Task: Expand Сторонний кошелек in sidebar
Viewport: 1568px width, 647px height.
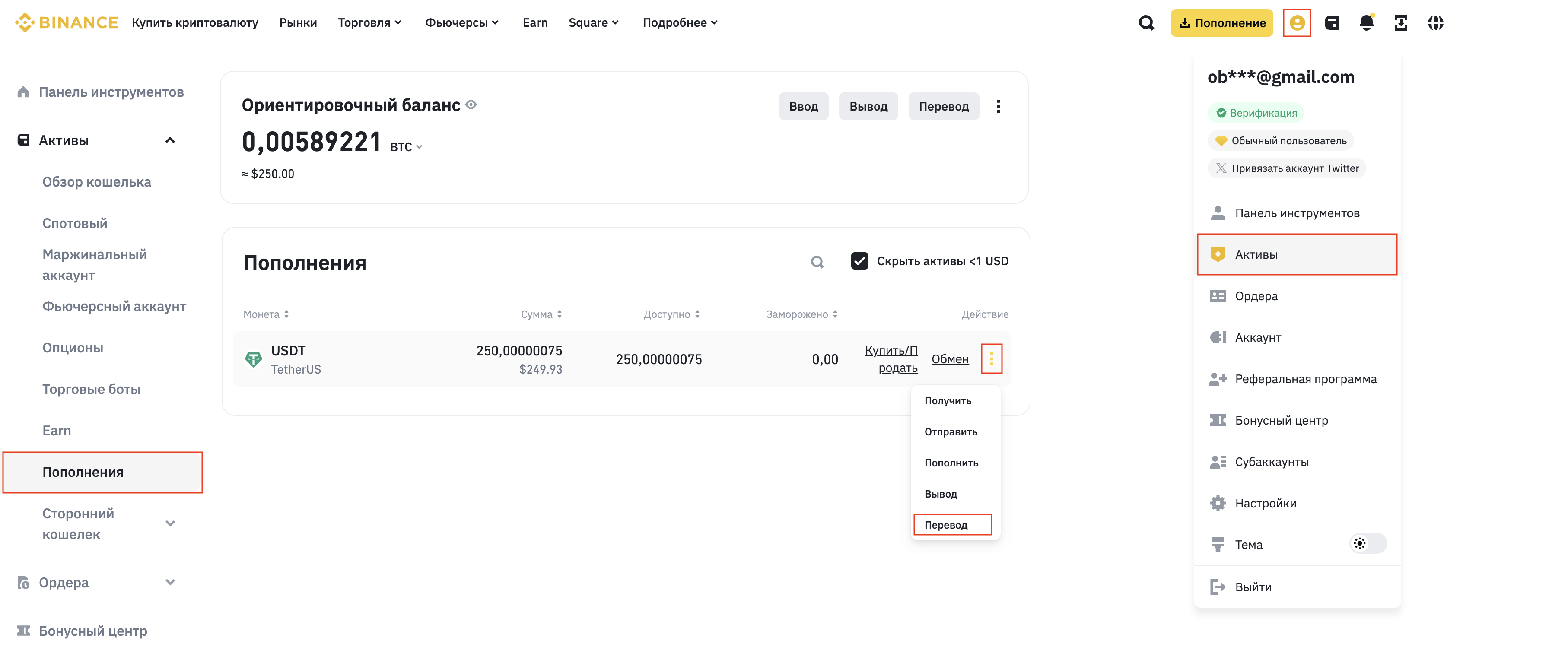Action: click(170, 523)
